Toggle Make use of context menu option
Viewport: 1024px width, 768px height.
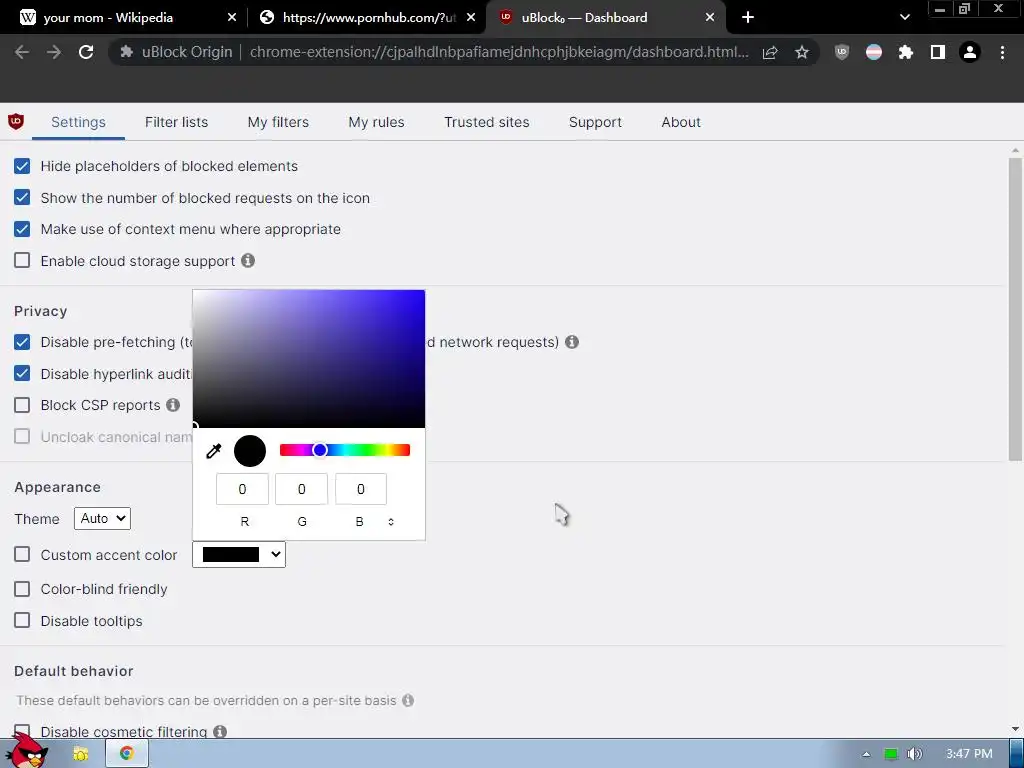22,229
